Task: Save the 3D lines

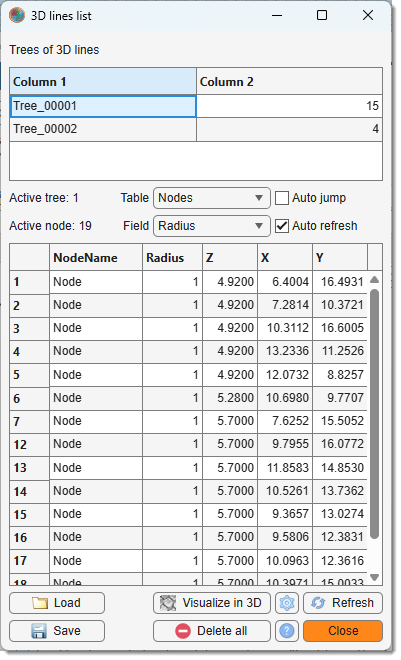Action: 57,631
